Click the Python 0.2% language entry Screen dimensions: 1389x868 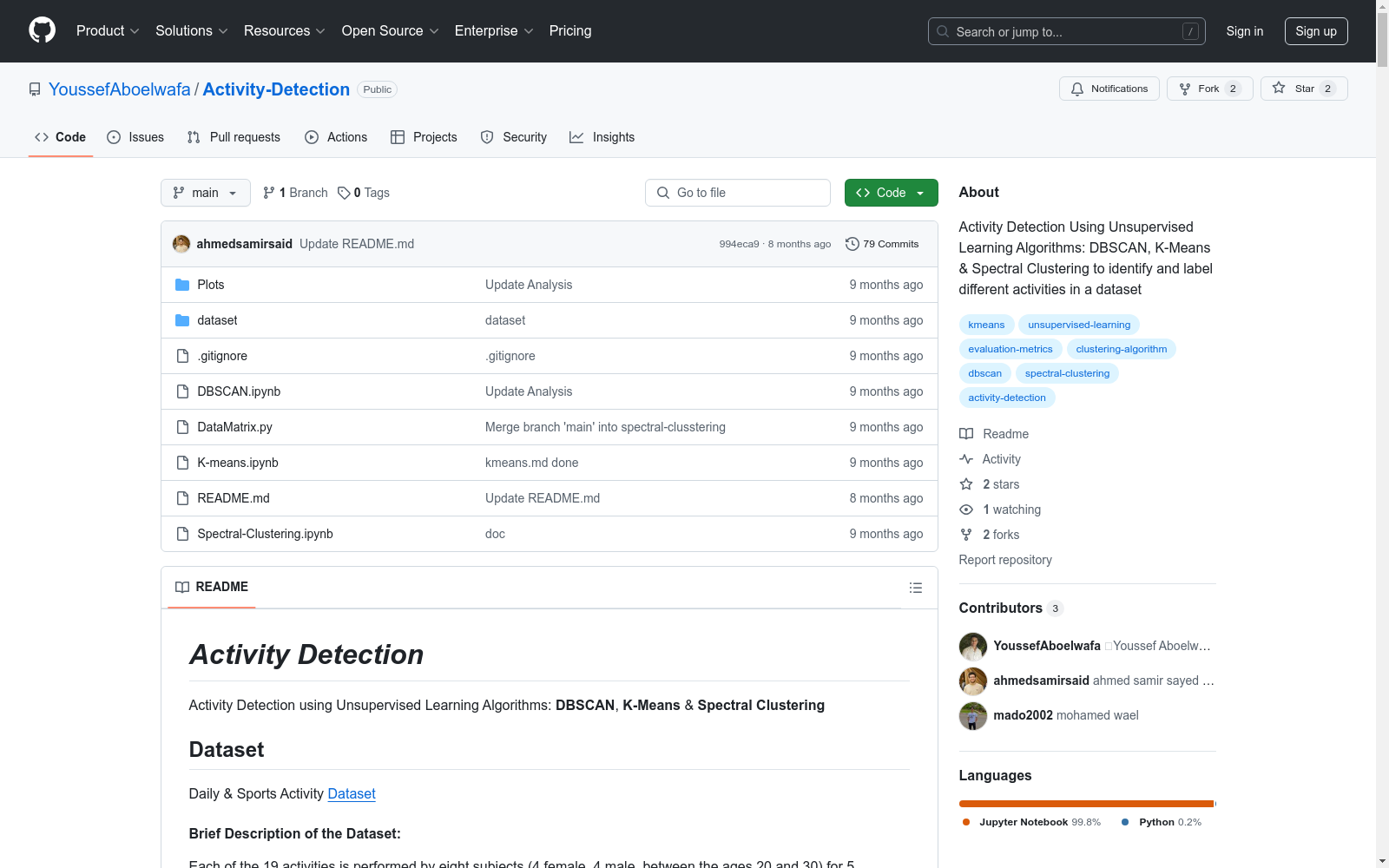[1162, 822]
